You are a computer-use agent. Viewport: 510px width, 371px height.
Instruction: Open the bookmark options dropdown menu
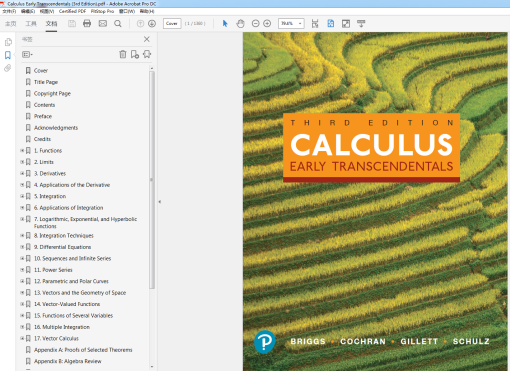(27, 54)
